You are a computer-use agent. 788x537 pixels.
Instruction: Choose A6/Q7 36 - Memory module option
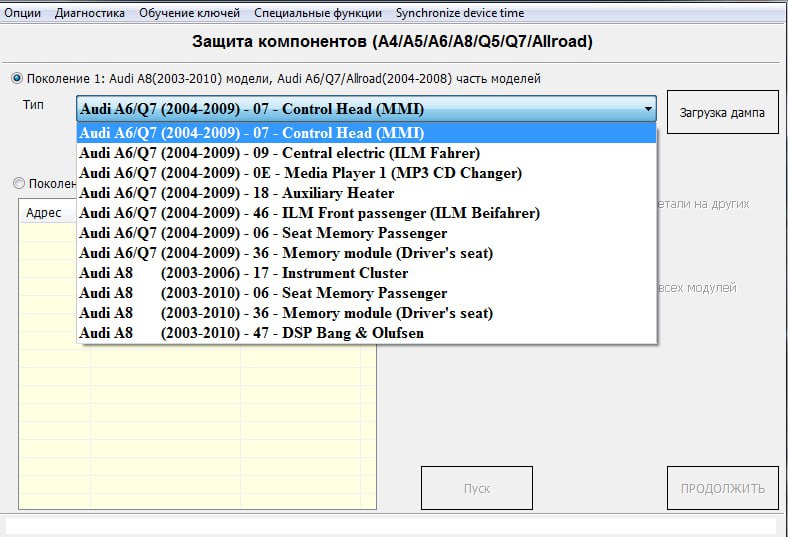click(366, 253)
